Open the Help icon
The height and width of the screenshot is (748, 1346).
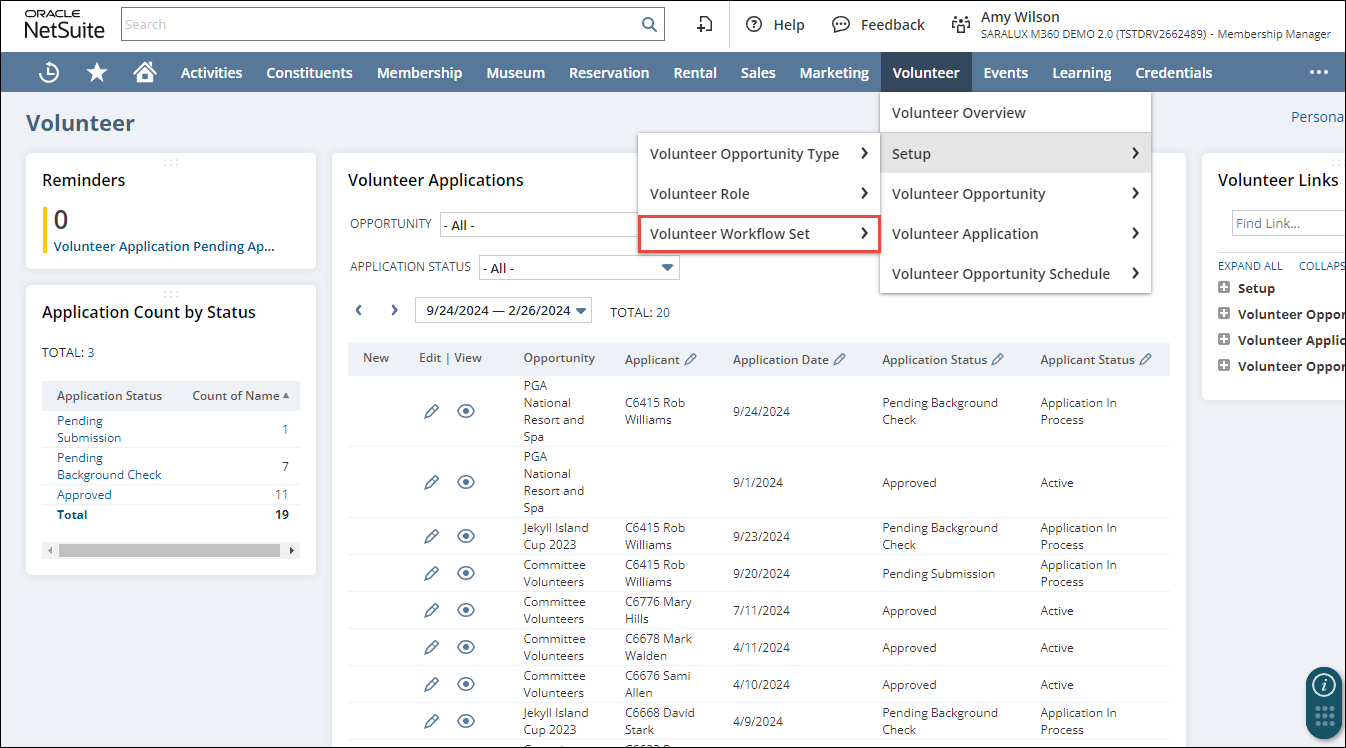754,25
